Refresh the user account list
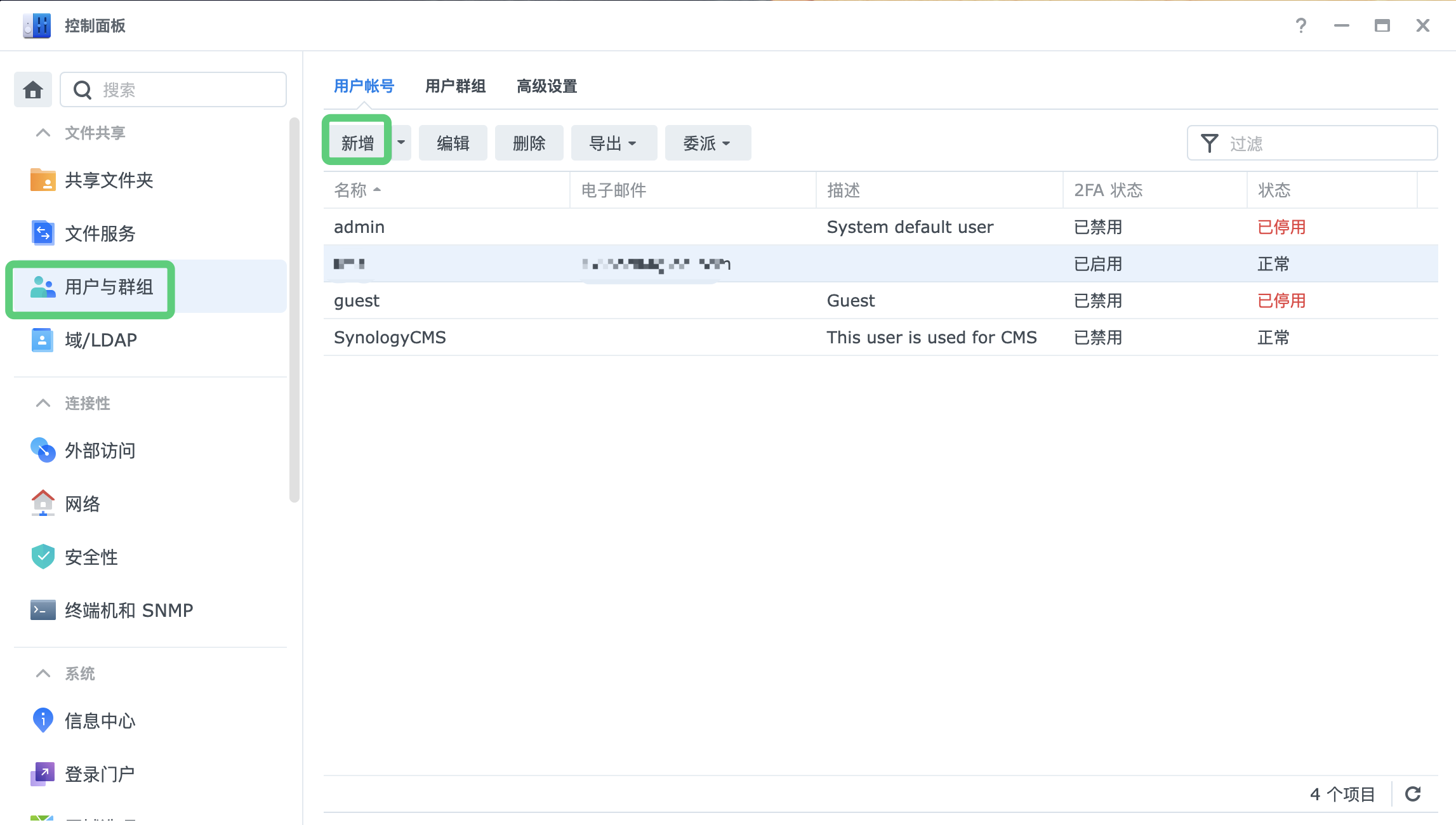 [x=1413, y=793]
